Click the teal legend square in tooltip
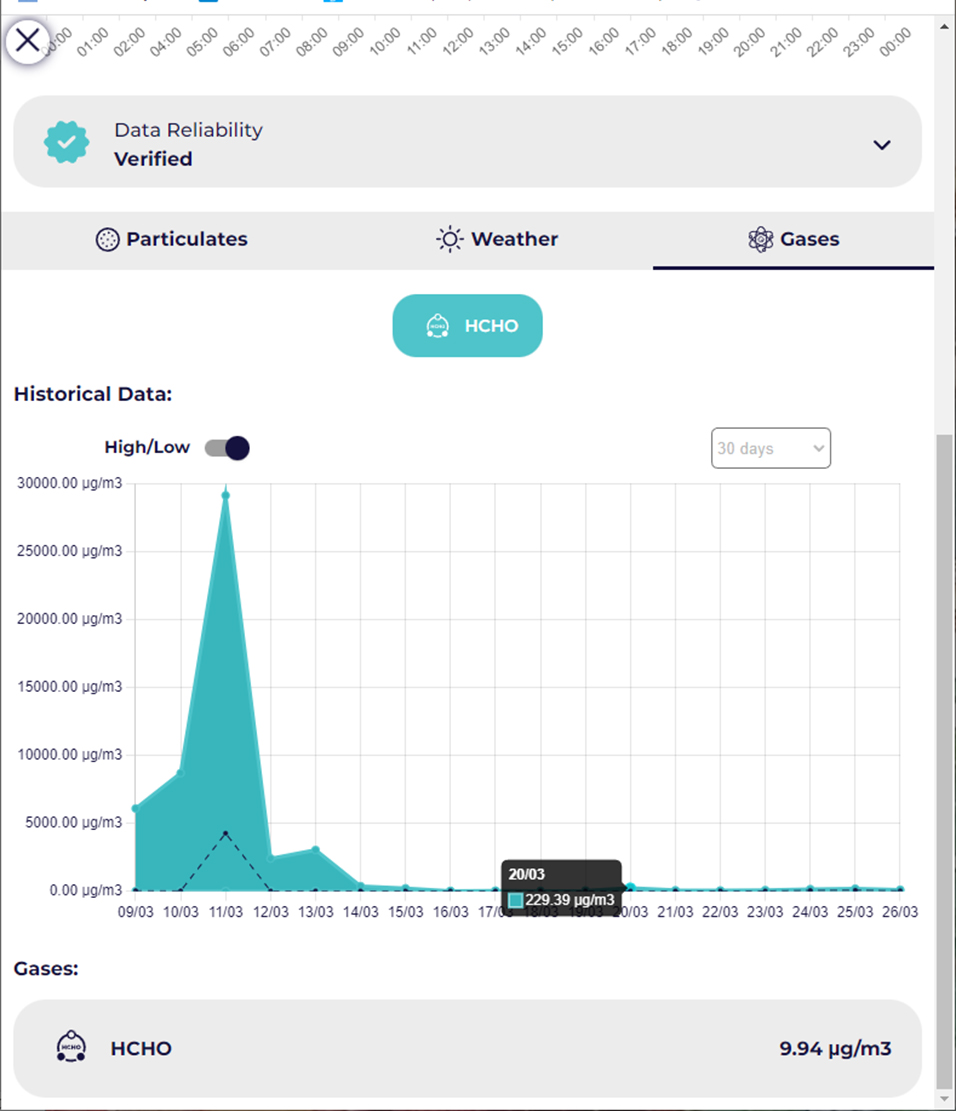The image size is (956, 1111). (515, 900)
